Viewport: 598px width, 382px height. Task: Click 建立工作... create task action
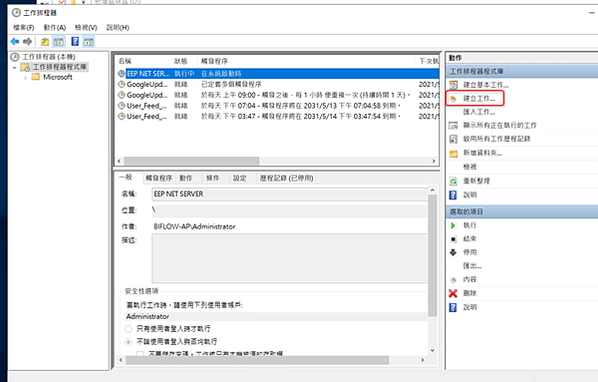pos(479,98)
